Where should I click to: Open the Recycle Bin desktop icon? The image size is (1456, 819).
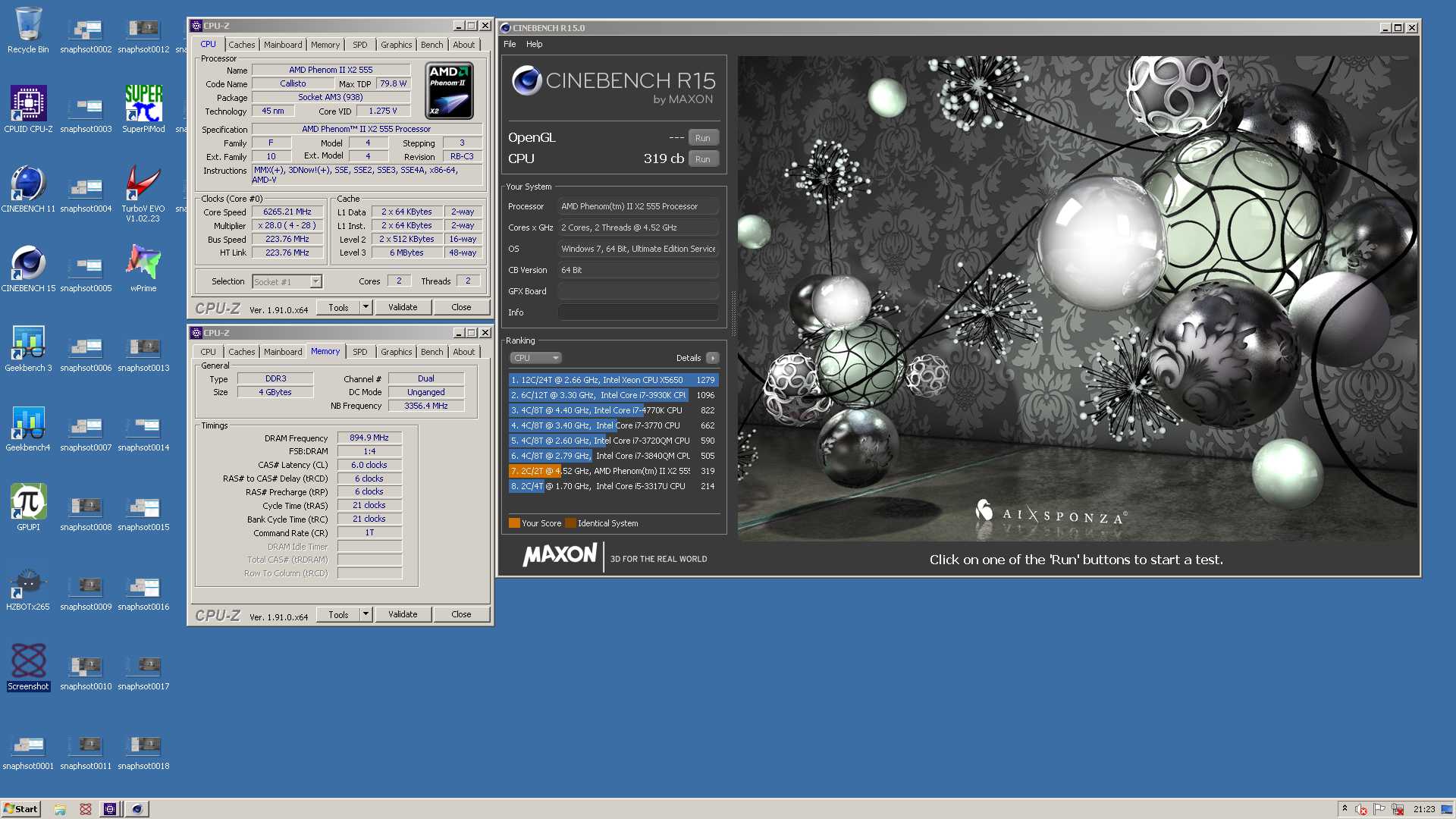(x=28, y=30)
